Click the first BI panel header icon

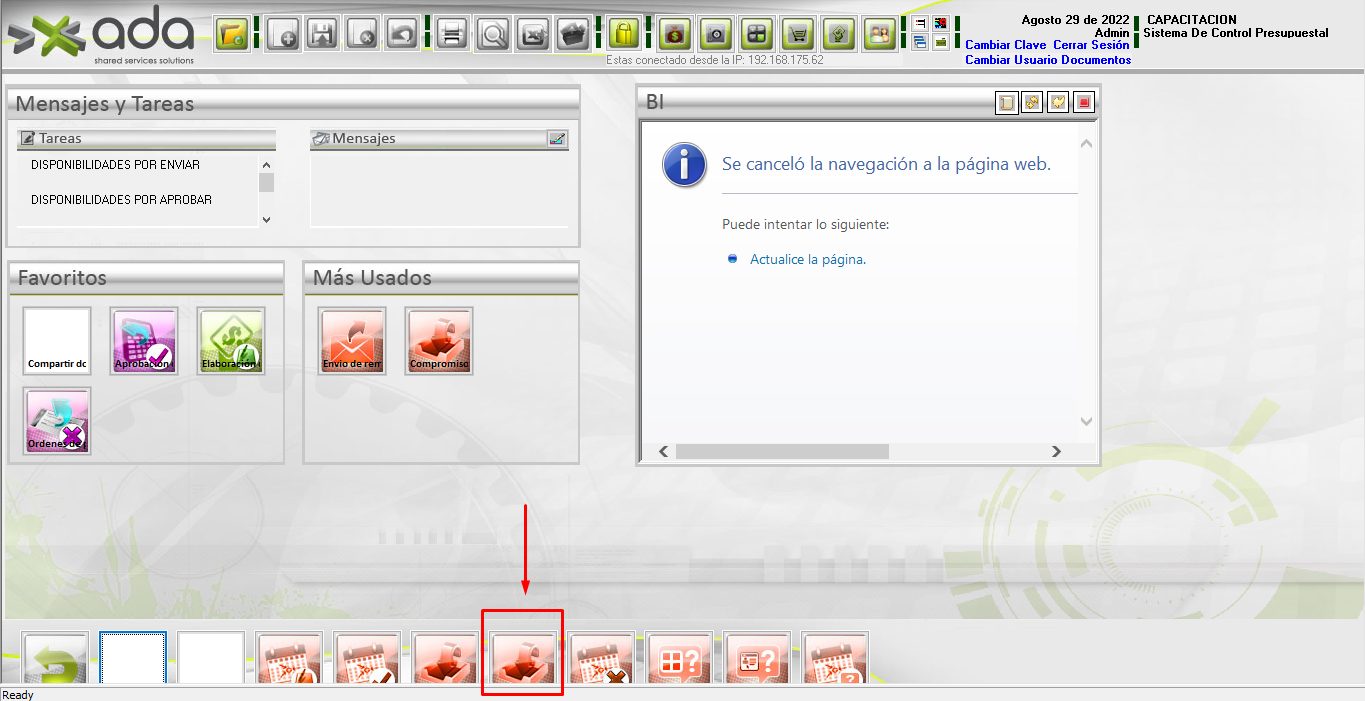click(1006, 102)
